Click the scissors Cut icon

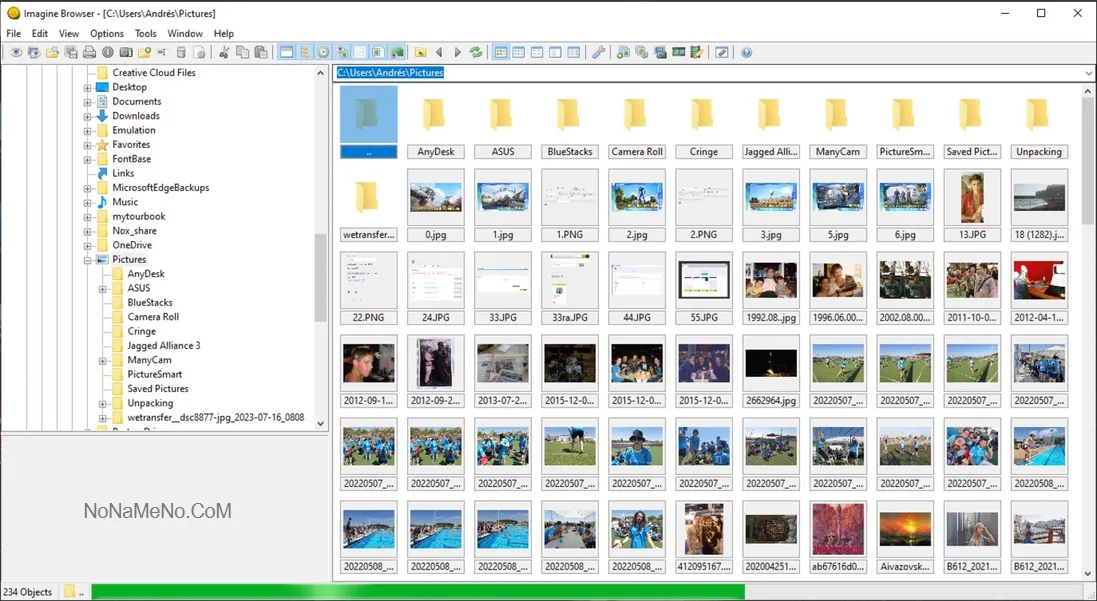[x=224, y=53]
